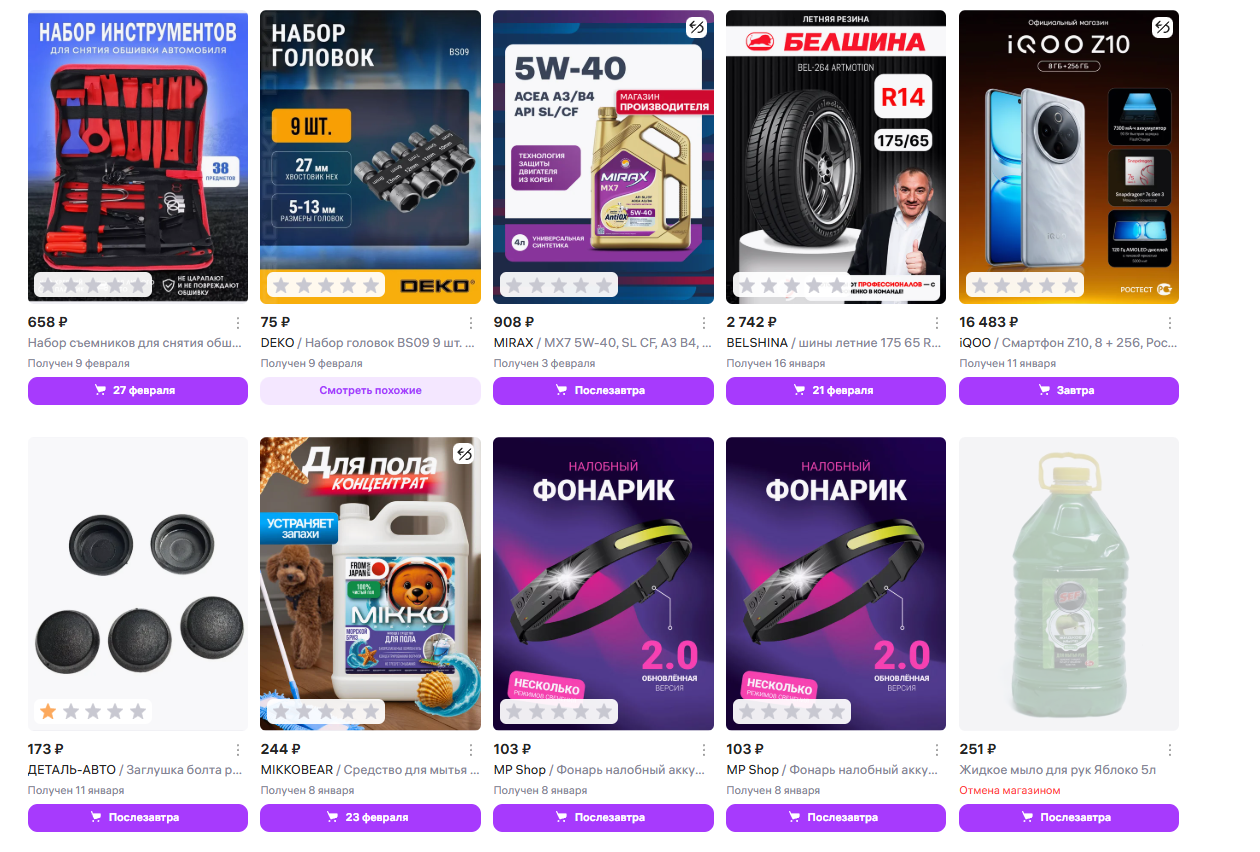Click similar-items icon on iQOO Z10 image
Image resolution: width=1260 pixels, height=852 pixels.
(x=1161, y=28)
